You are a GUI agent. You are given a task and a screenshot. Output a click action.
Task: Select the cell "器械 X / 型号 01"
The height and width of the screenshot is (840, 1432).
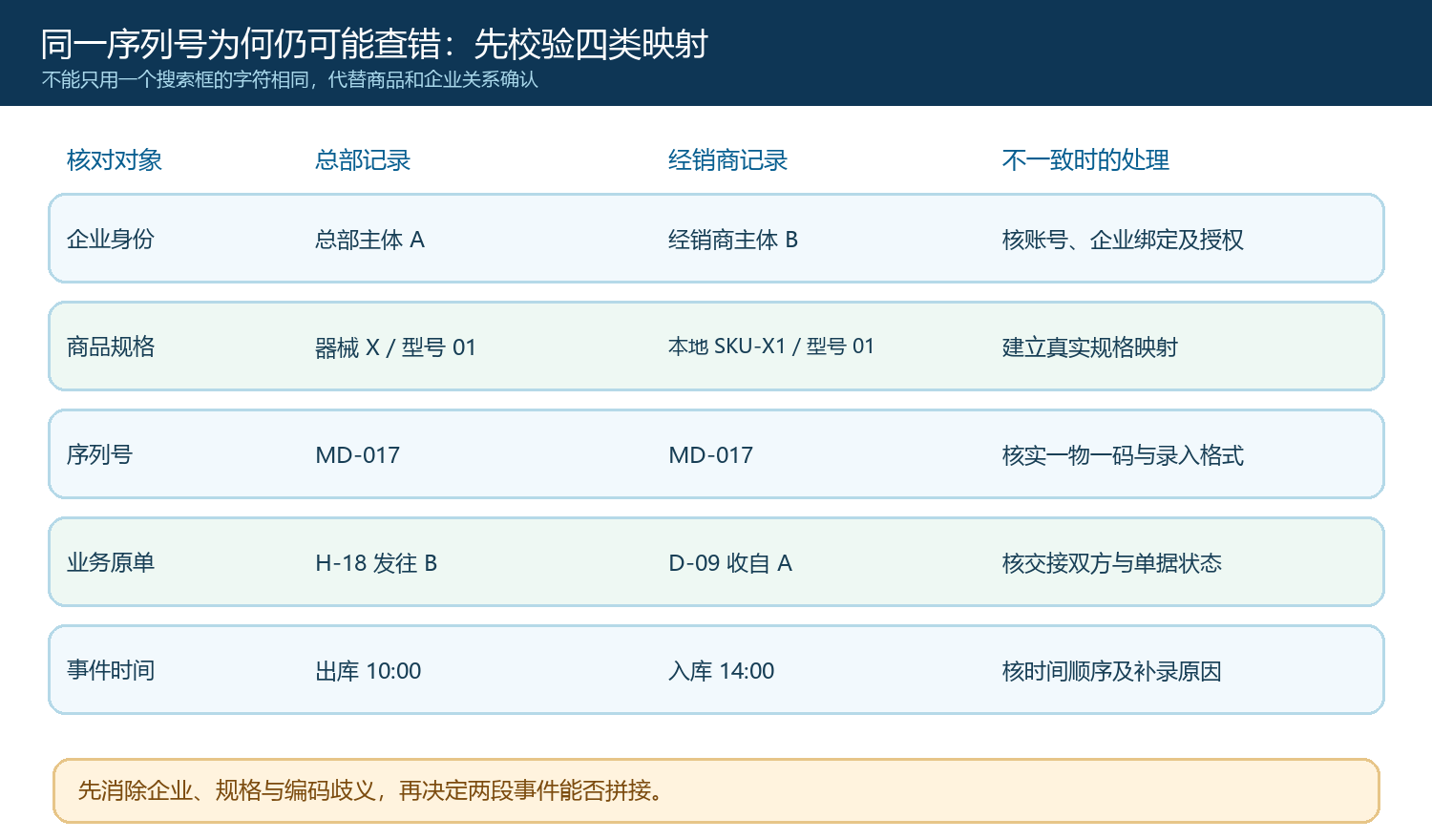(x=395, y=347)
